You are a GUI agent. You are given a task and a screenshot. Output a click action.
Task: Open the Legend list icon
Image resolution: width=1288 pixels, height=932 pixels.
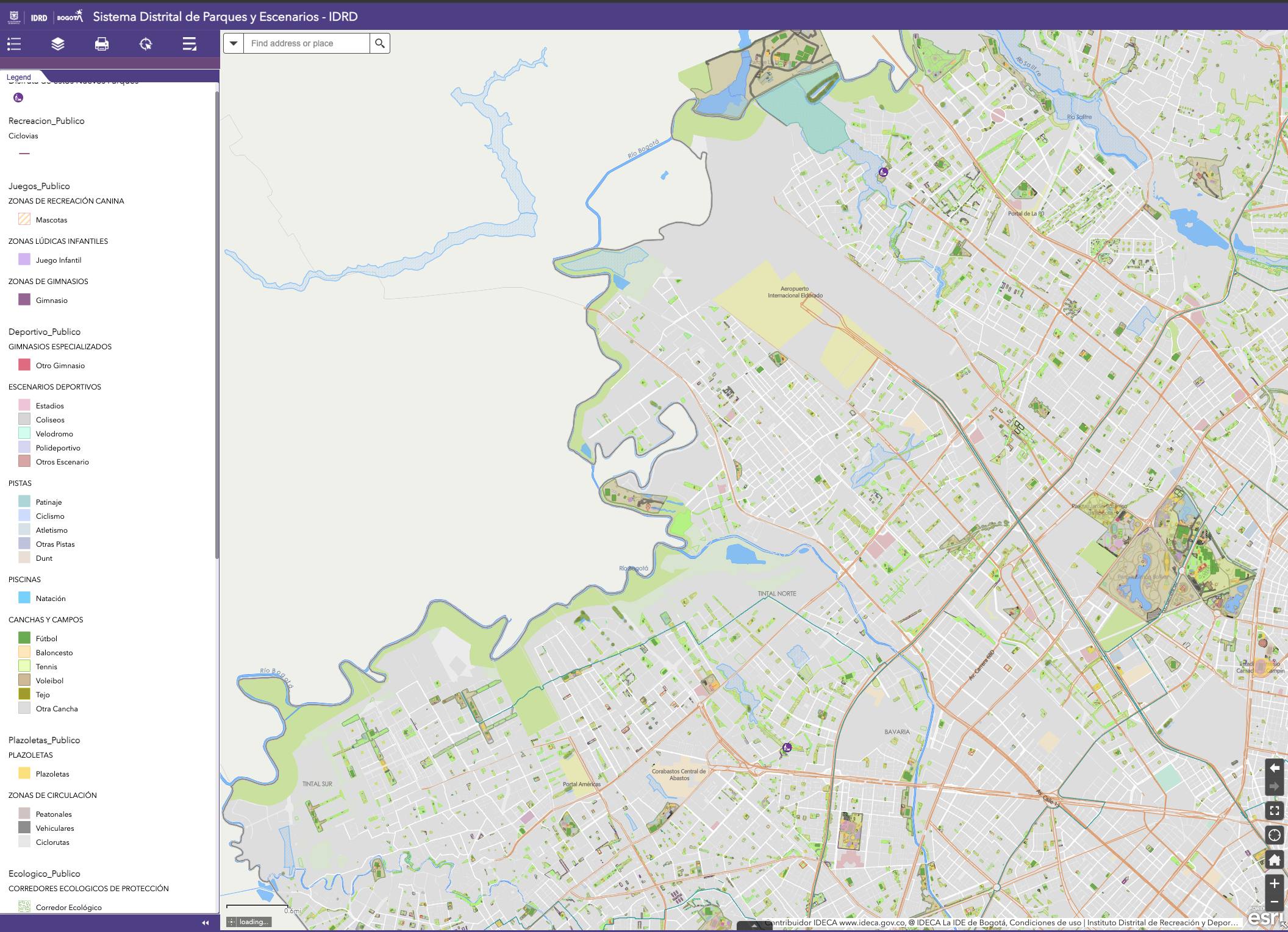tap(14, 44)
